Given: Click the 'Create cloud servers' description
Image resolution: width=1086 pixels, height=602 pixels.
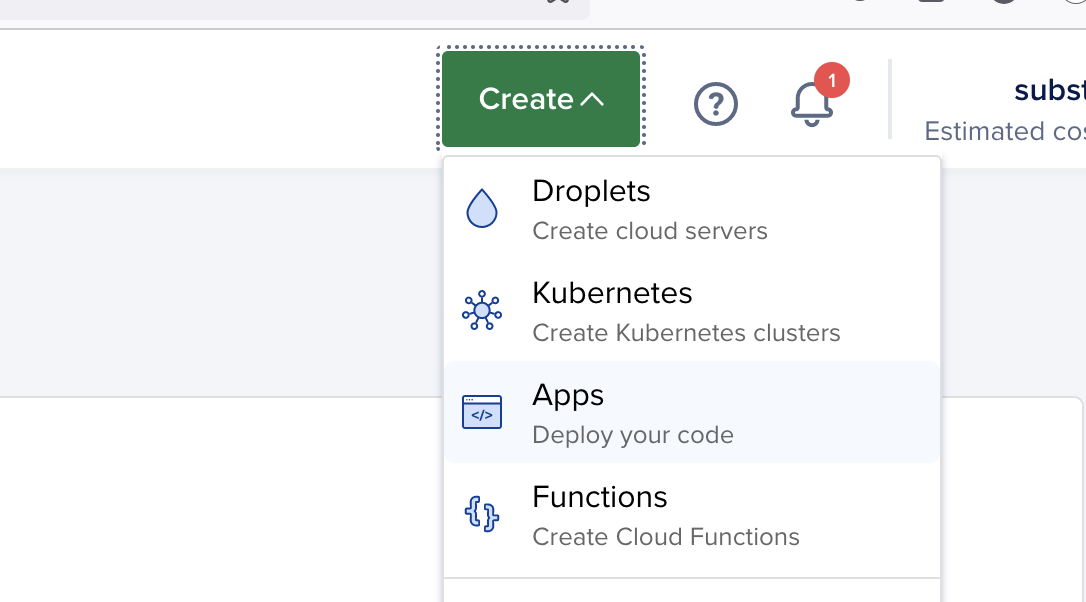Looking at the screenshot, I should pyautogui.click(x=650, y=231).
